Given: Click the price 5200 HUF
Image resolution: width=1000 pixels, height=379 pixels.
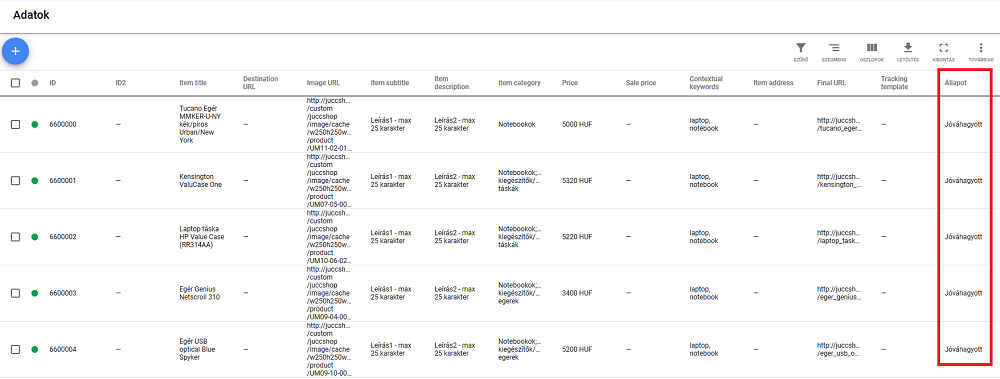Looking at the screenshot, I should (577, 350).
